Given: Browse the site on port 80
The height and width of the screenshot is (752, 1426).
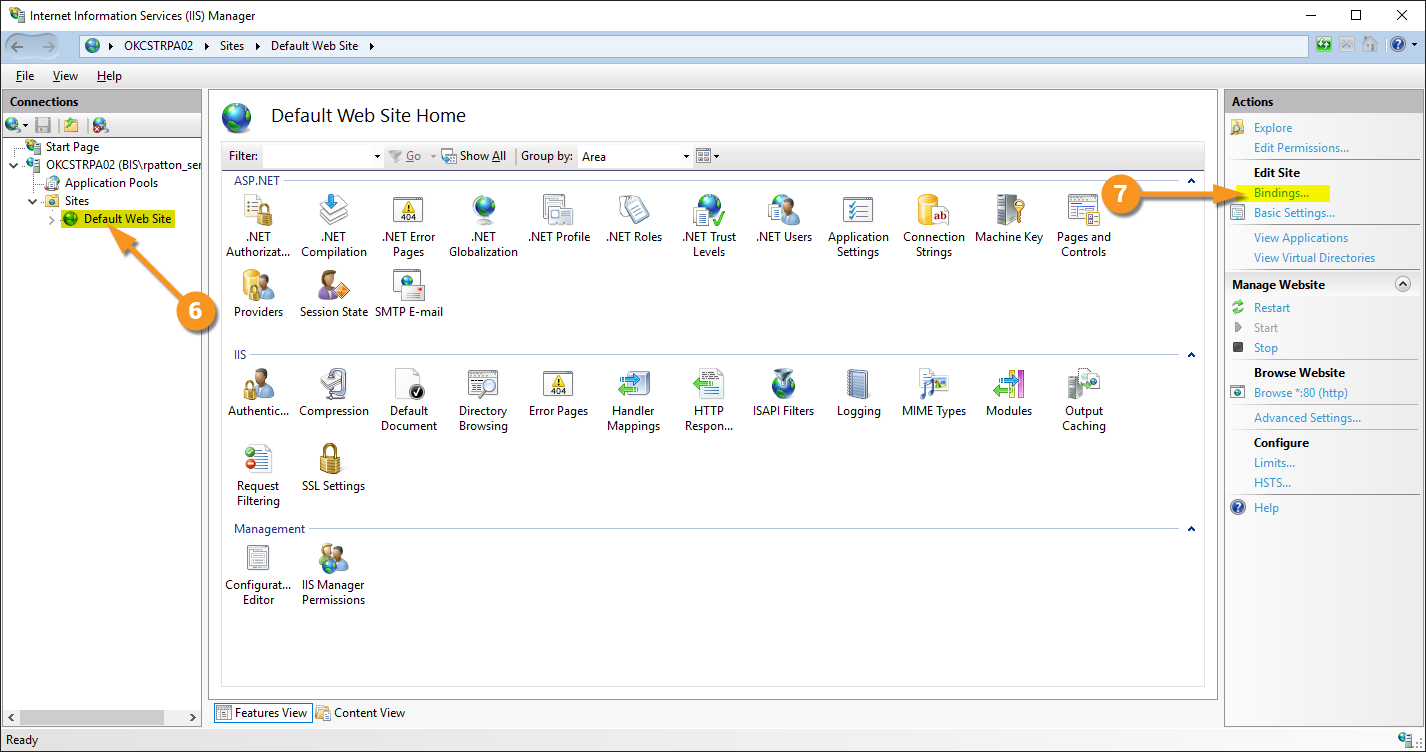Looking at the screenshot, I should (1301, 393).
